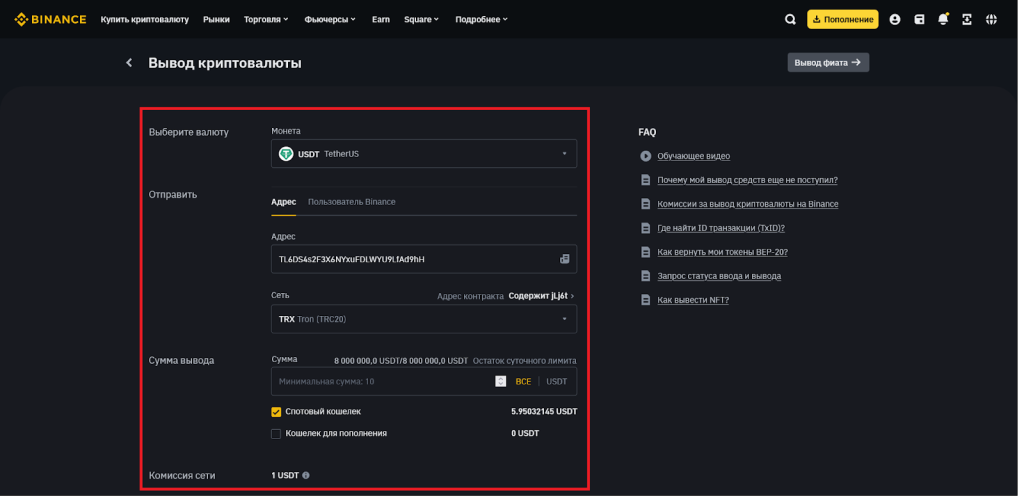Check the Кошелек для пополнения checkbox
1024x499 pixels.
point(276,434)
